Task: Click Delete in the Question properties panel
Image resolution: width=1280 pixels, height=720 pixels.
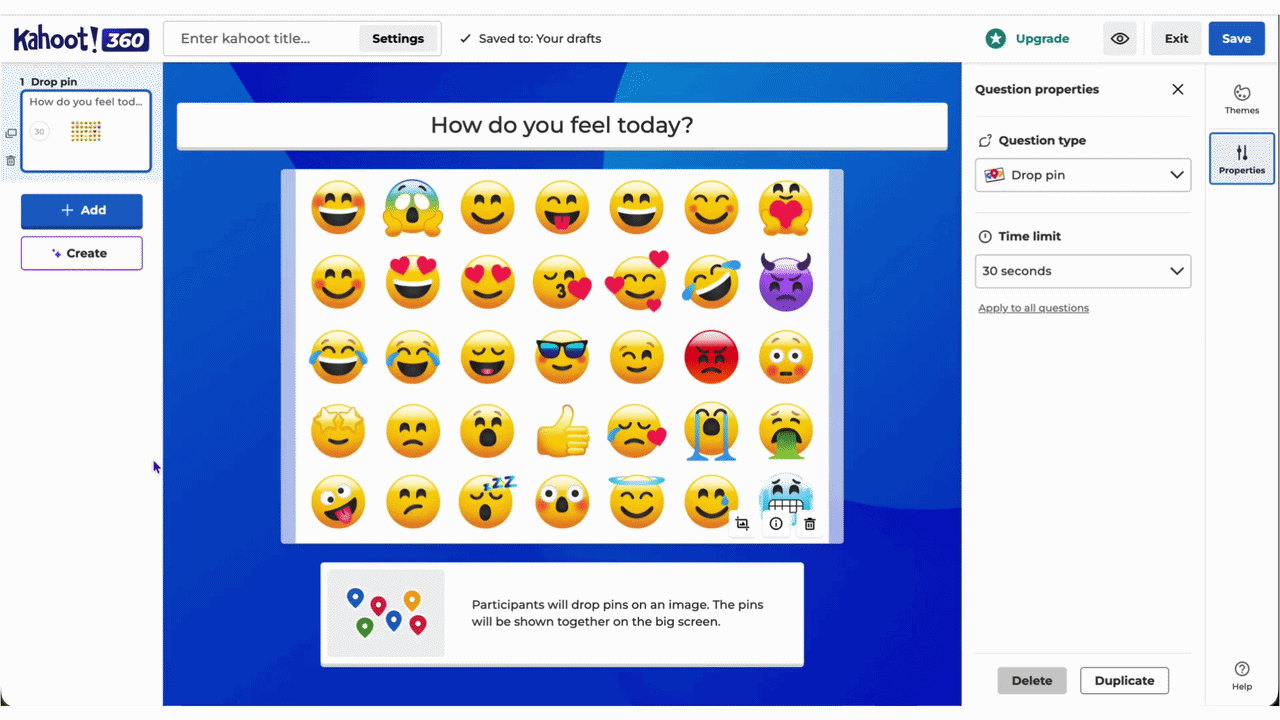Action: pyautogui.click(x=1032, y=681)
